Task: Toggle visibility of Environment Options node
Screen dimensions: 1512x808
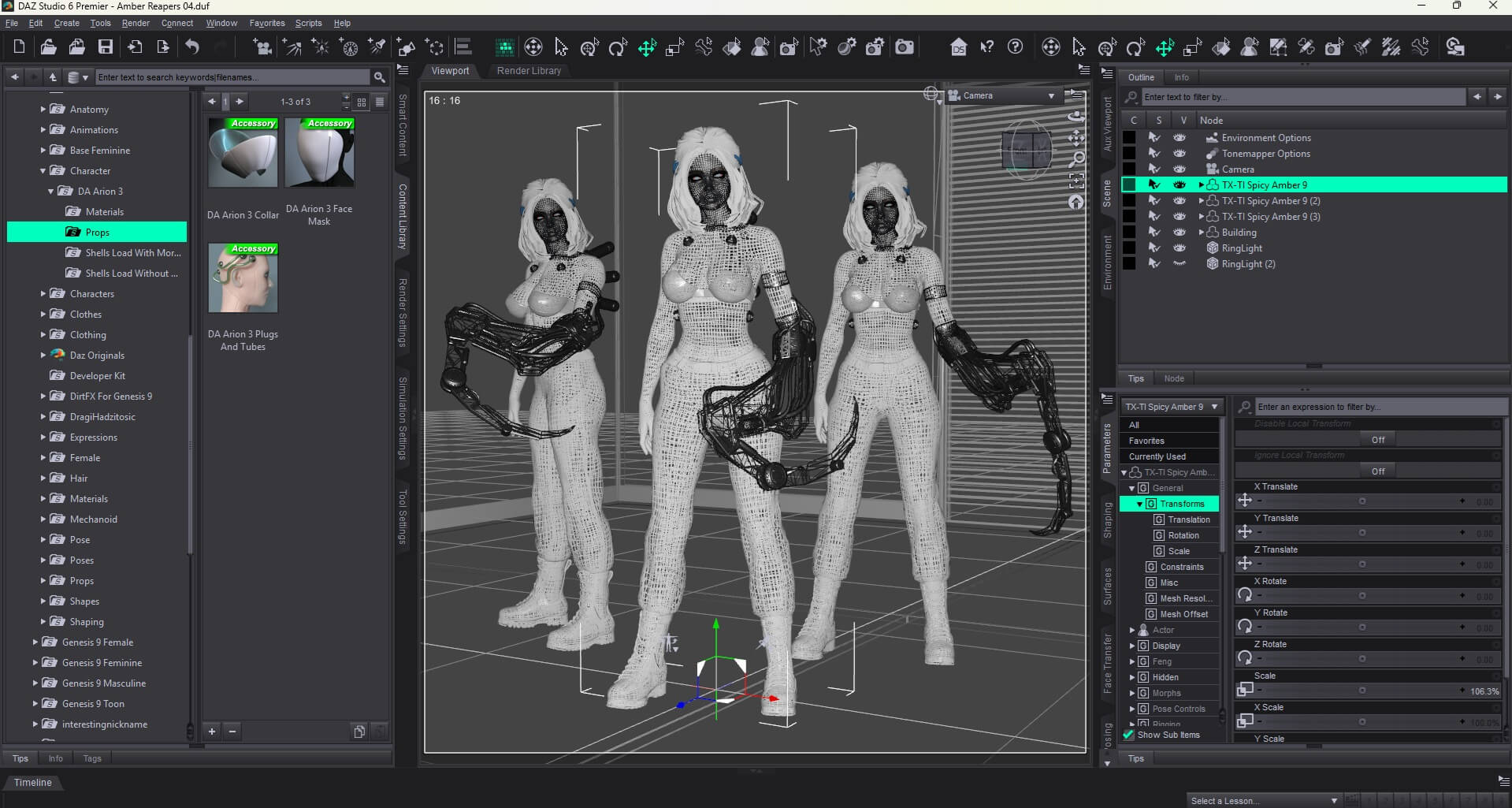Action: tap(1179, 138)
